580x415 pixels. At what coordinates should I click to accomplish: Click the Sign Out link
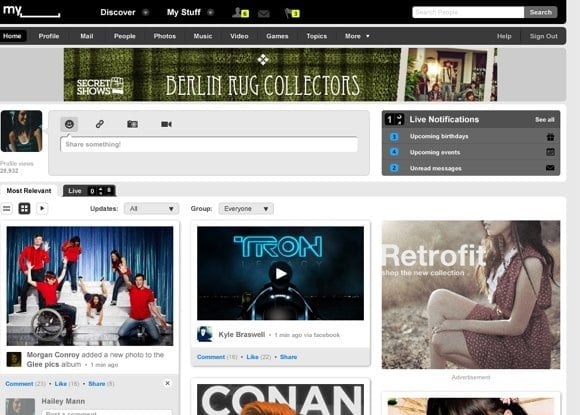(543, 36)
